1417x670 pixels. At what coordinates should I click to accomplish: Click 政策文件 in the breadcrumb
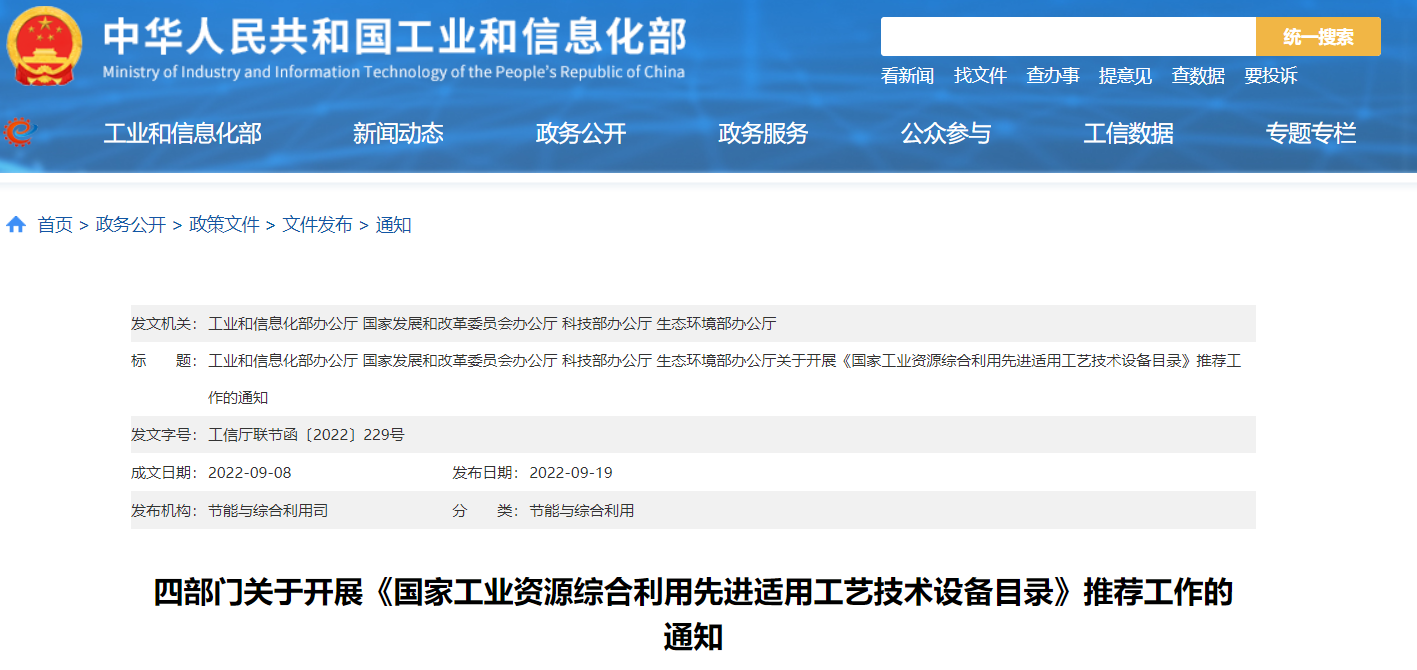pos(224,225)
